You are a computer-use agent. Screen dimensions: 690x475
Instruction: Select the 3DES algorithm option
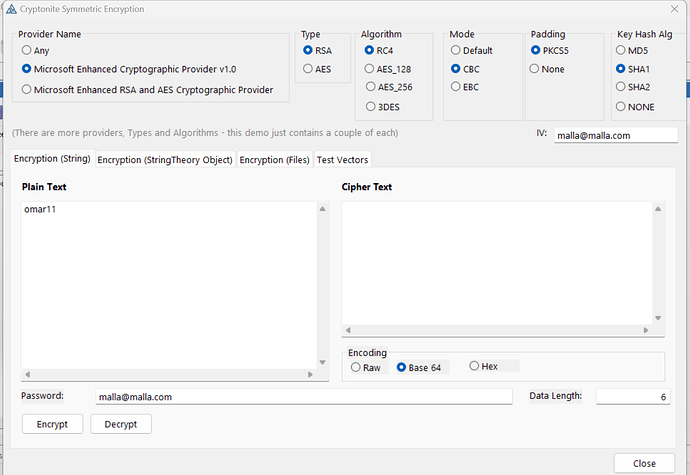[x=370, y=107]
